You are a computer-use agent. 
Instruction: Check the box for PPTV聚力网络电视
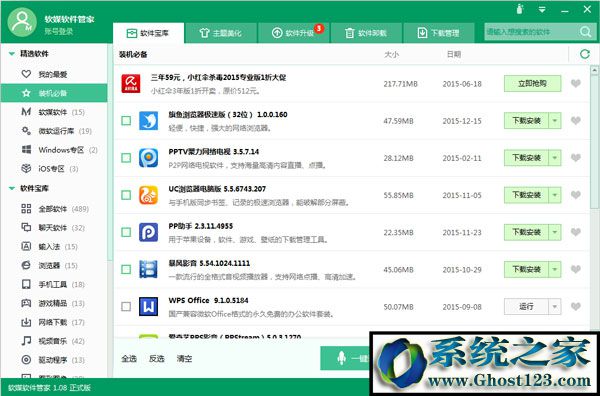(126, 158)
